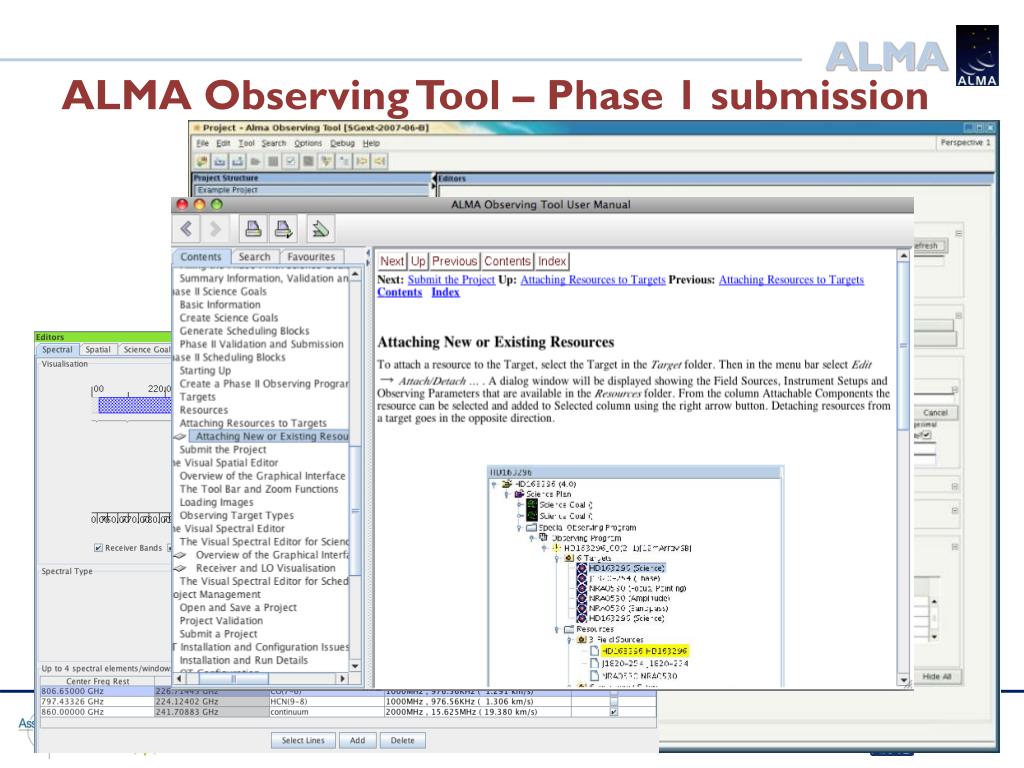The height and width of the screenshot is (768, 1024).
Task: Click the forward arrow in the User Manual toolbar
Action: pyautogui.click(x=215, y=229)
